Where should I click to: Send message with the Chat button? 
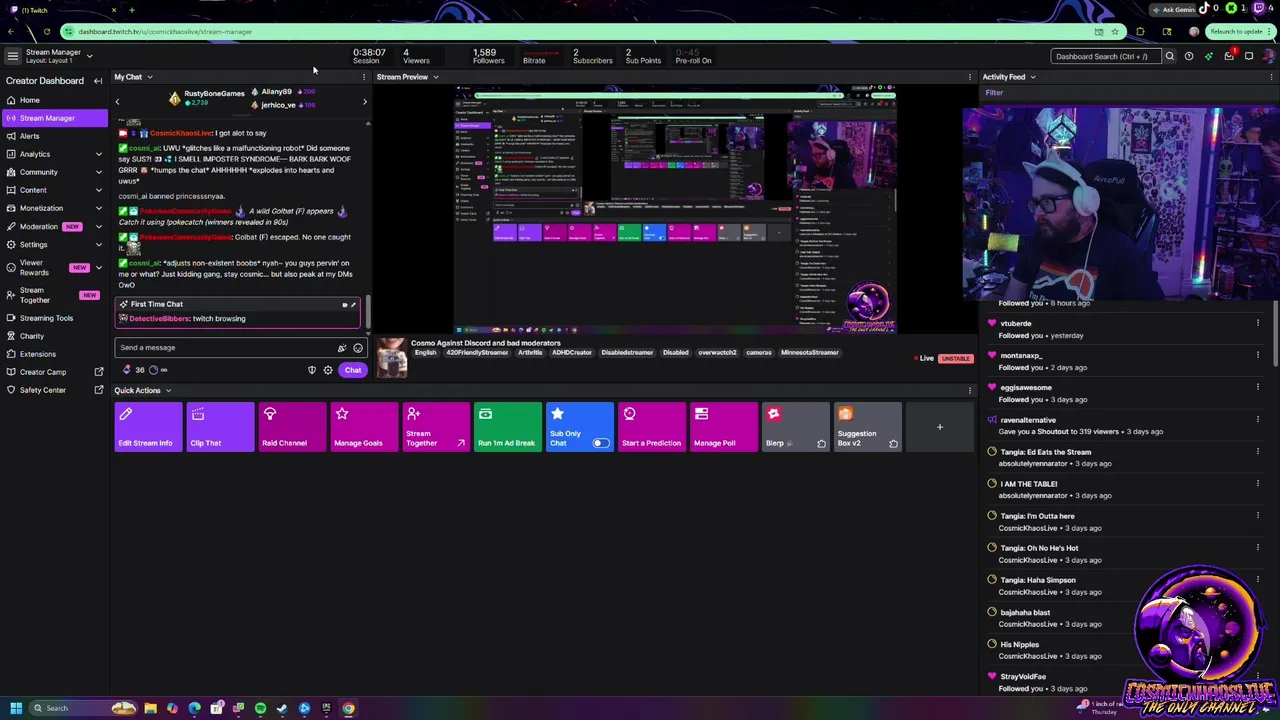pyautogui.click(x=353, y=370)
